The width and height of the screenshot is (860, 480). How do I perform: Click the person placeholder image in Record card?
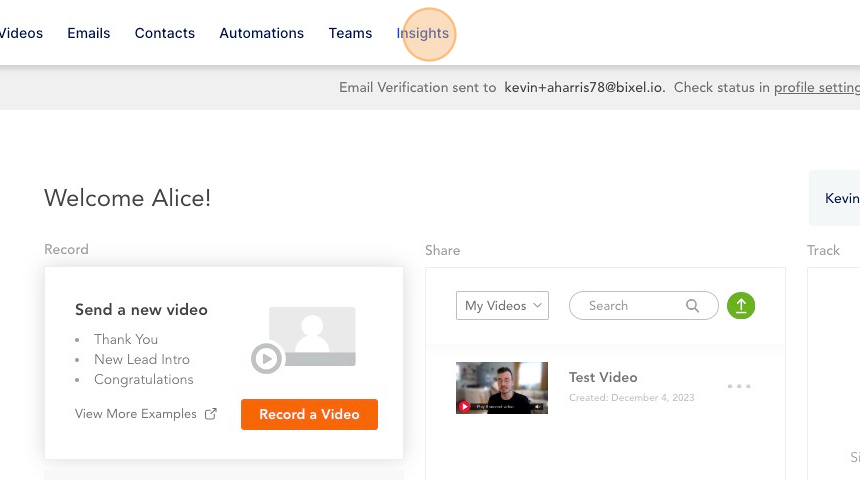(312, 336)
